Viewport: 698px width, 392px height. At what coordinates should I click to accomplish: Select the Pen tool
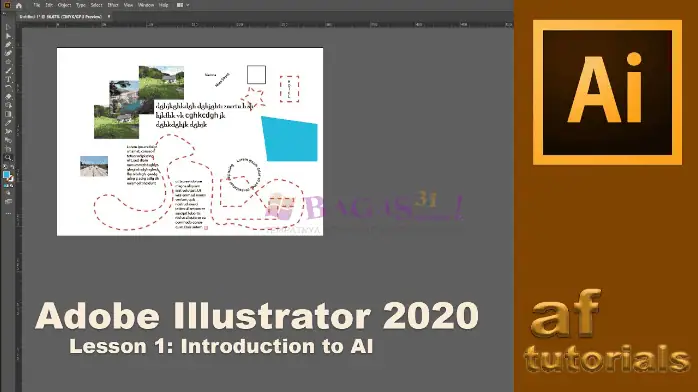8,45
